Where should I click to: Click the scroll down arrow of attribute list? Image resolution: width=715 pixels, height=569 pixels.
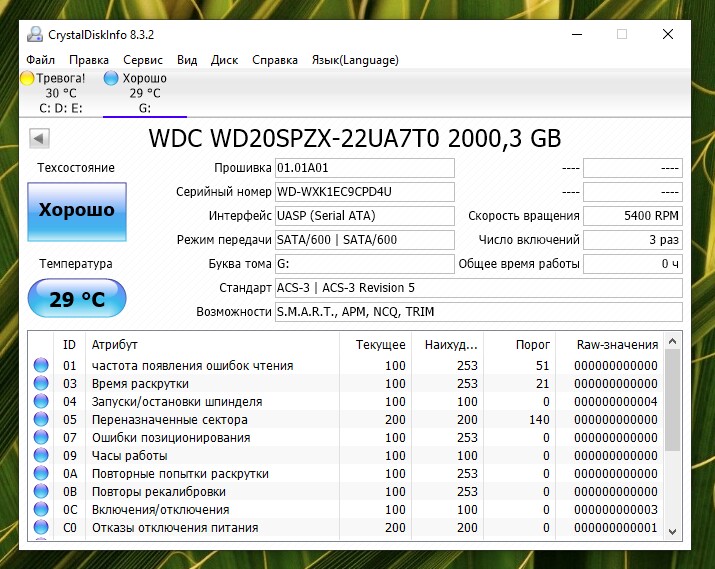672,532
